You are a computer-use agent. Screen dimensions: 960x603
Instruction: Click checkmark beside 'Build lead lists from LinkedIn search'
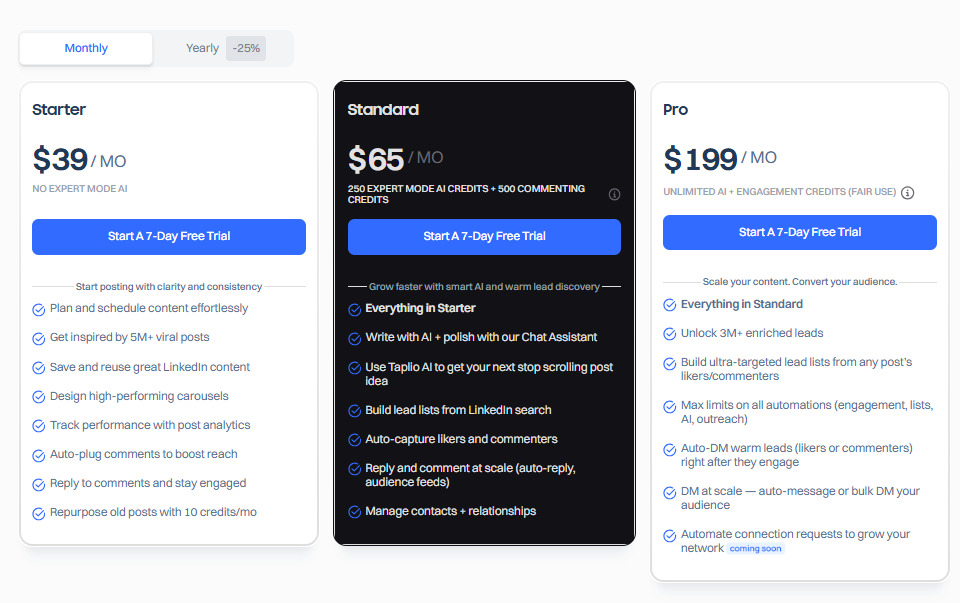pyautogui.click(x=355, y=411)
